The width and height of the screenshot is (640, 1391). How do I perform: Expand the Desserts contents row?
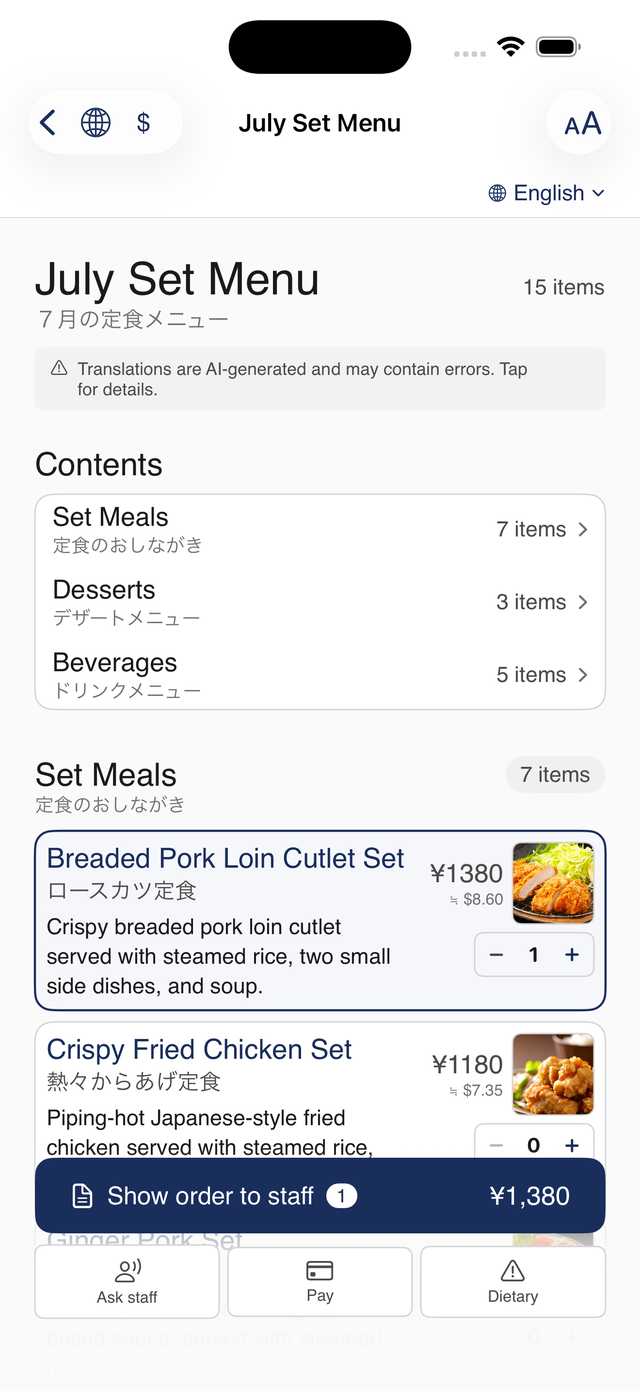[320, 602]
